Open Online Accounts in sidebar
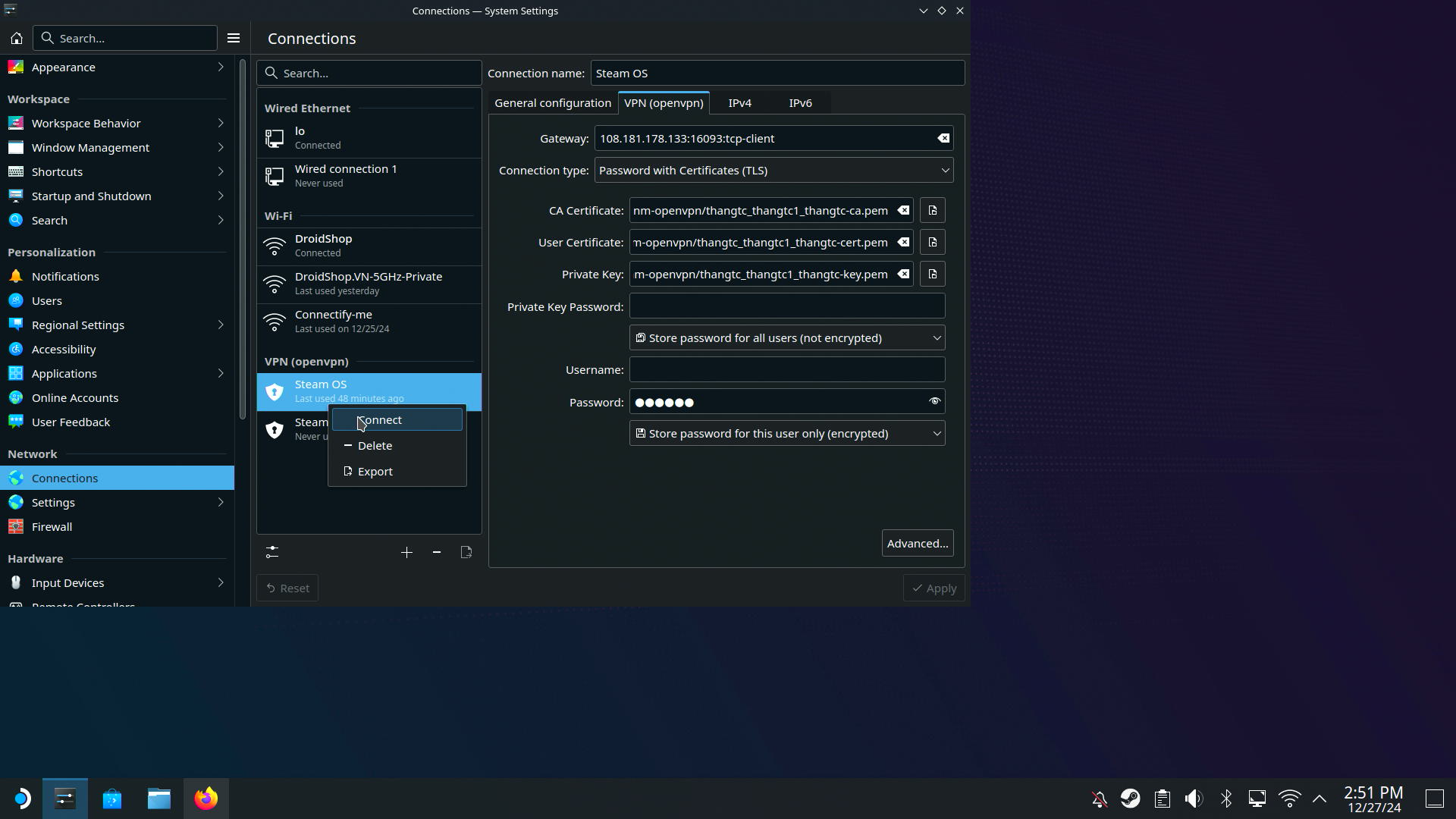 click(x=117, y=398)
